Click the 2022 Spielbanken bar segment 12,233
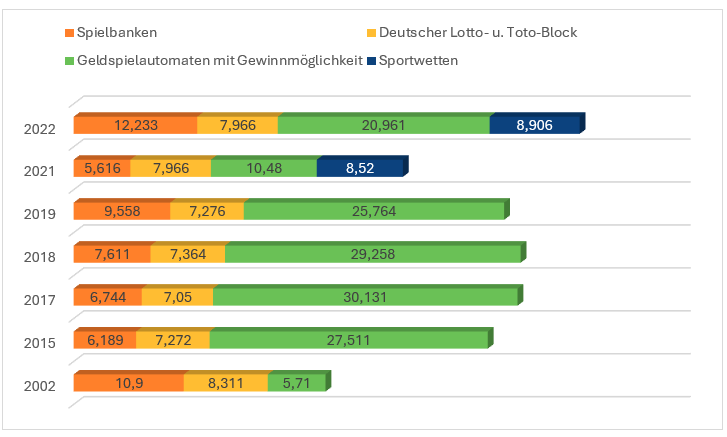 tap(135, 125)
